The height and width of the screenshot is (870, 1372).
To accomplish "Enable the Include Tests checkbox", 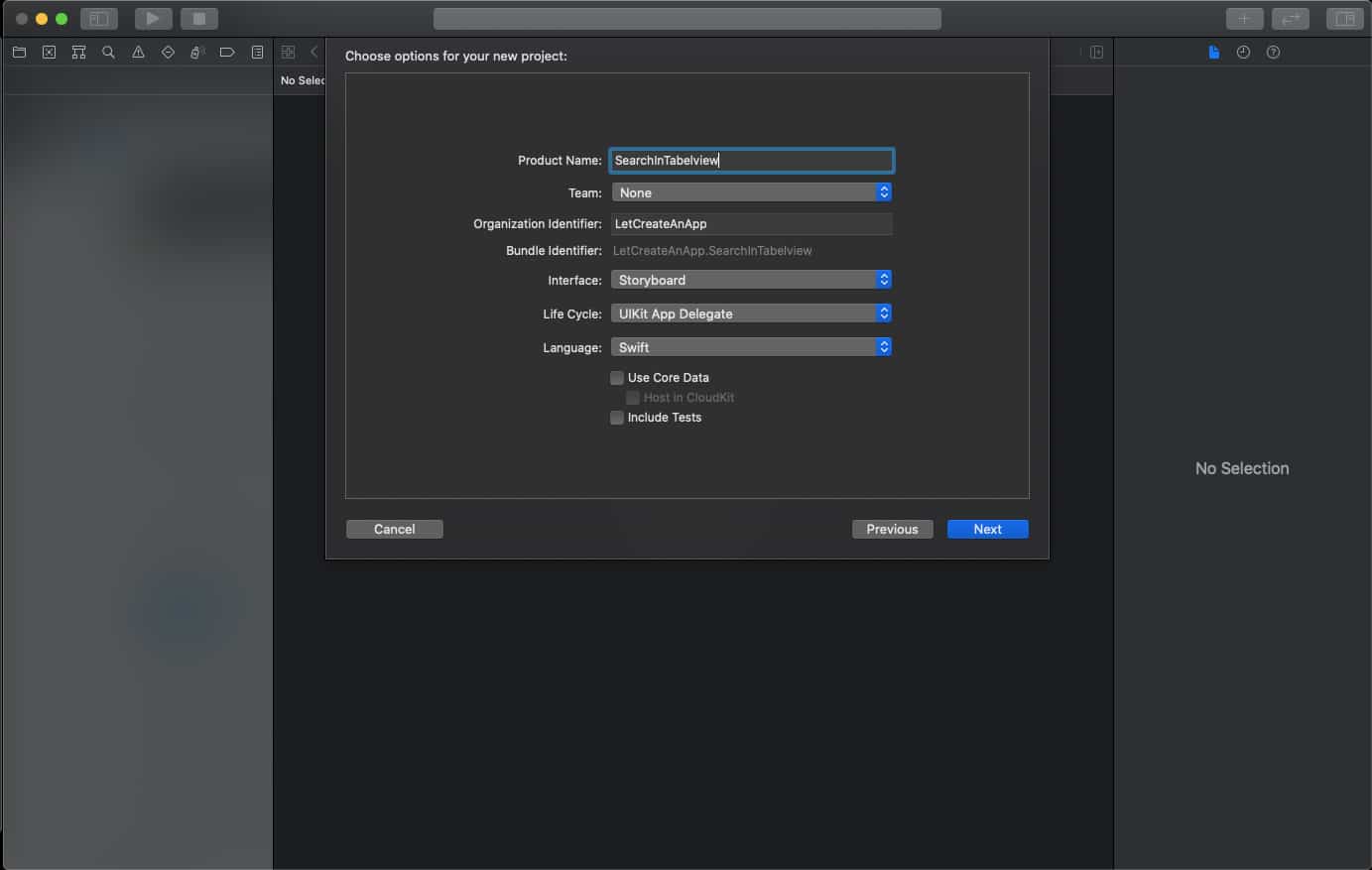I will (x=617, y=418).
